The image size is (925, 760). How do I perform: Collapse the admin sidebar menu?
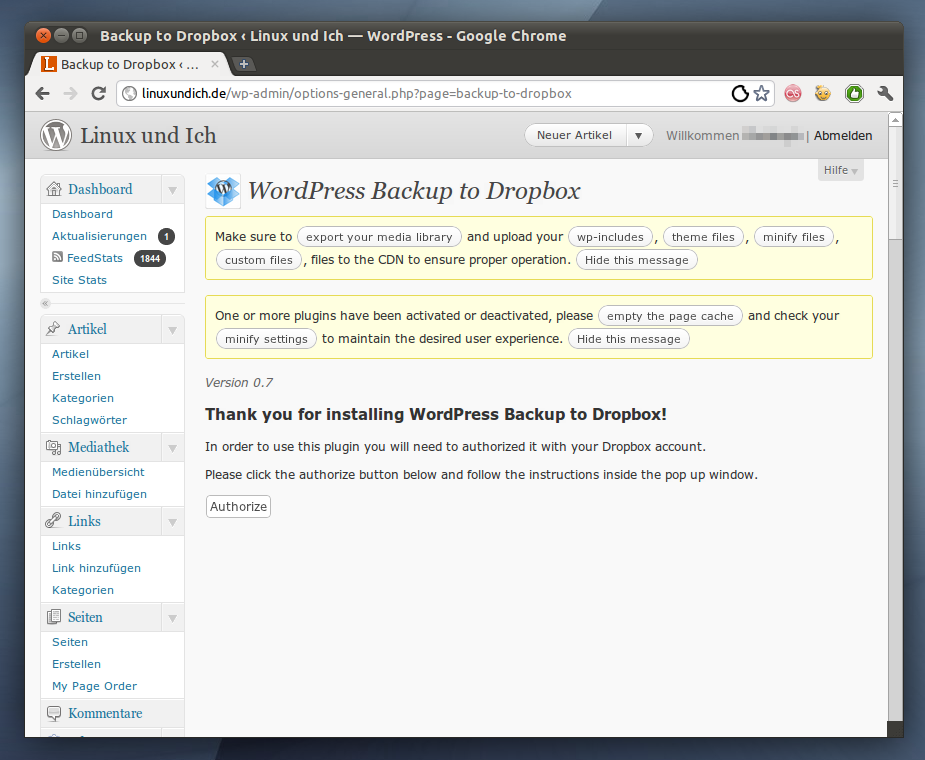[x=45, y=303]
